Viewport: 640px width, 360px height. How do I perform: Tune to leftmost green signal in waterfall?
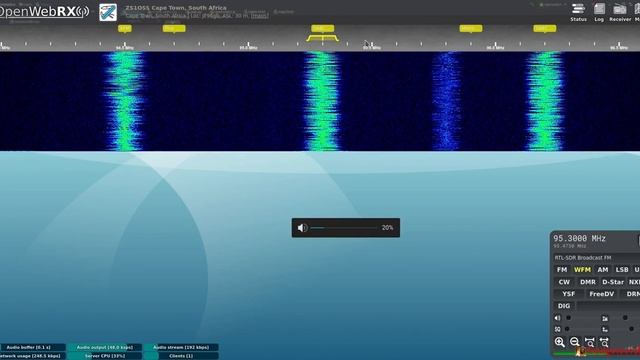[x=124, y=101]
